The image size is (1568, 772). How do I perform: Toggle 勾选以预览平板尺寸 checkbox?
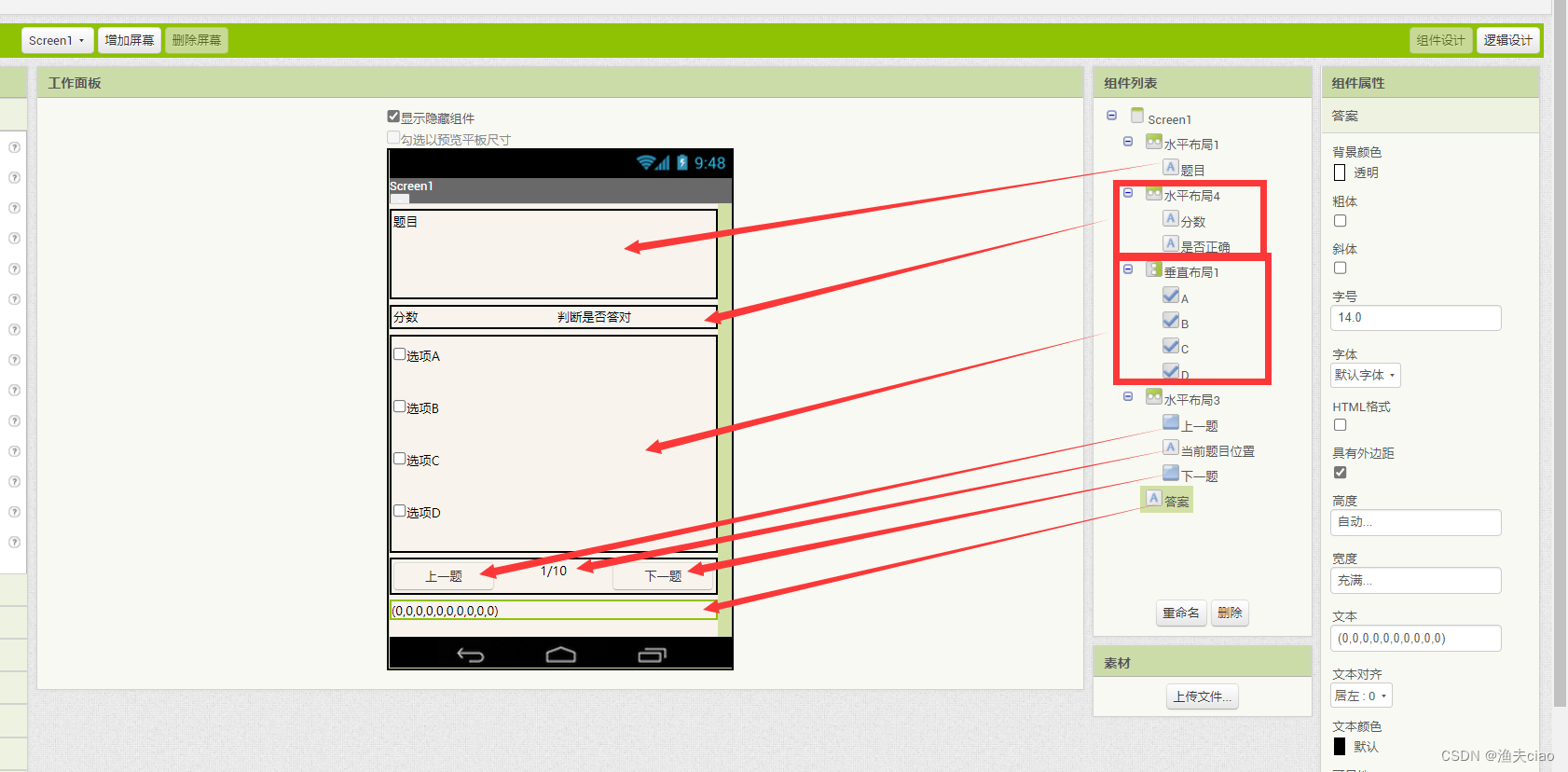(x=393, y=138)
